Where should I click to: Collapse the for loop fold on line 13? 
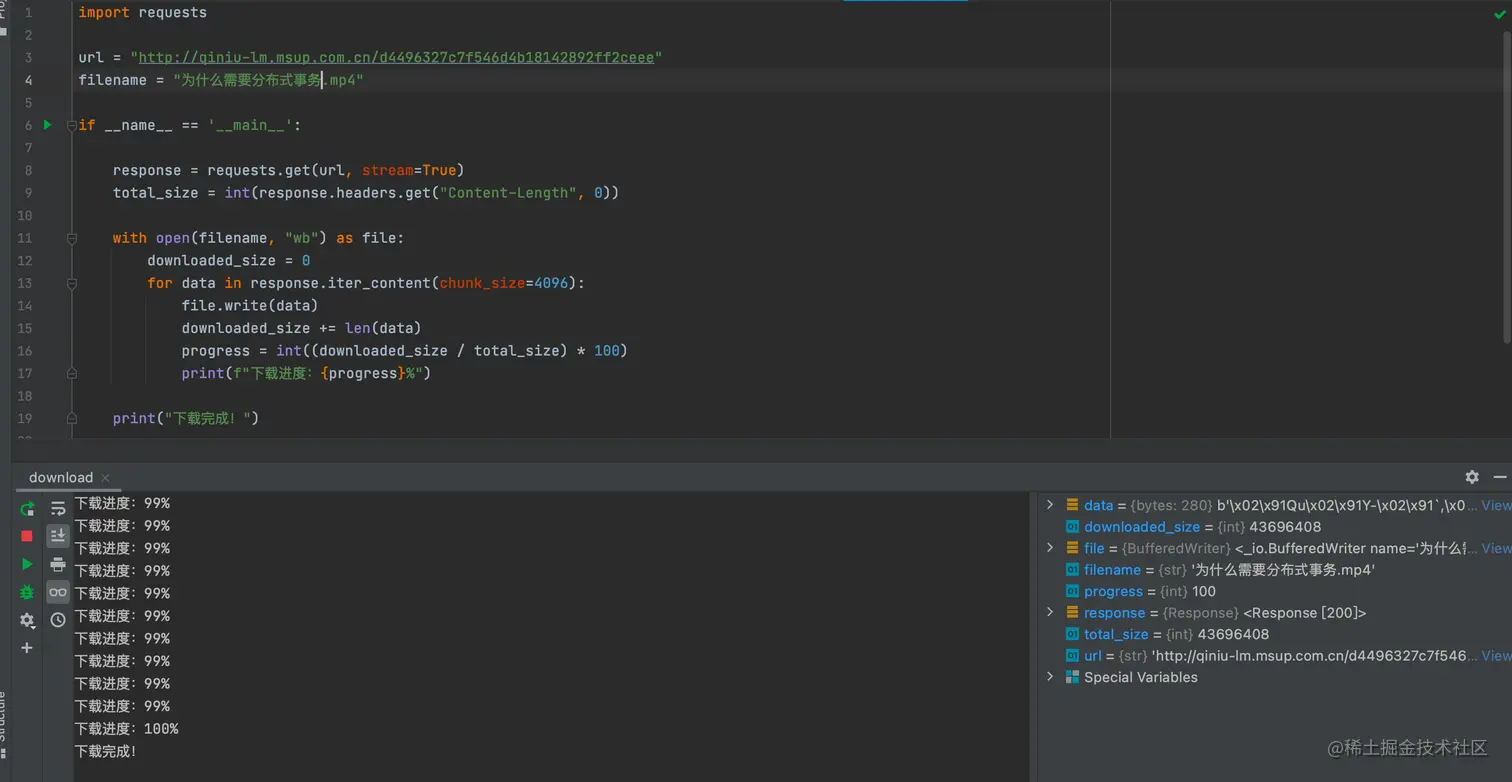click(x=71, y=283)
